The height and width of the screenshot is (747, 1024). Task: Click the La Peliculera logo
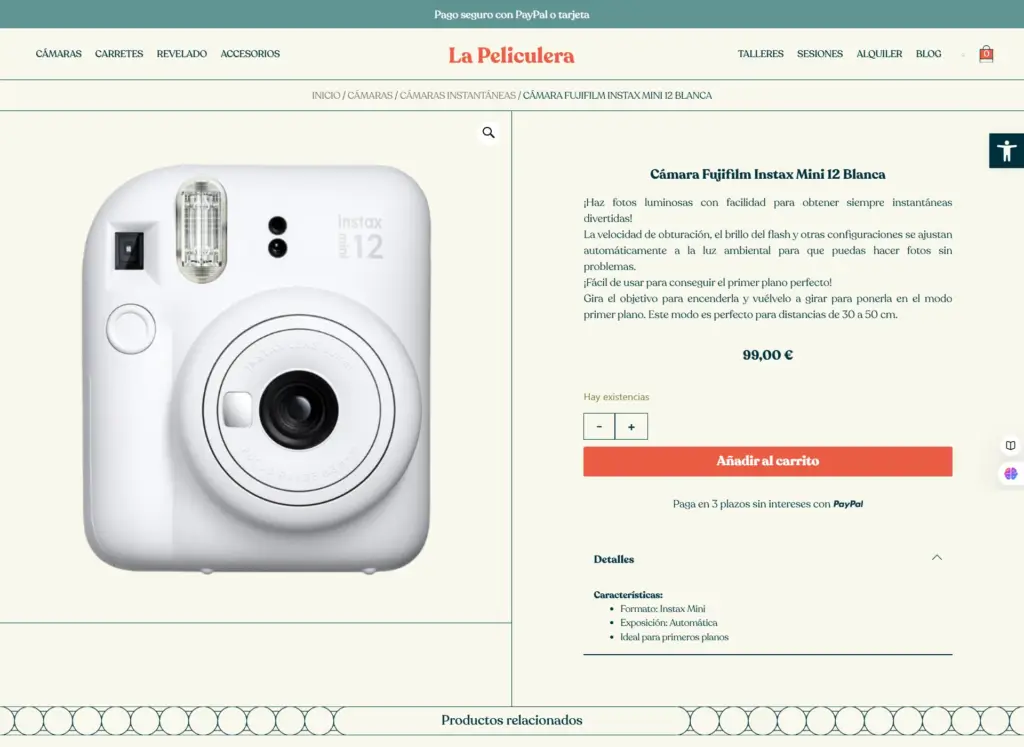[511, 55]
